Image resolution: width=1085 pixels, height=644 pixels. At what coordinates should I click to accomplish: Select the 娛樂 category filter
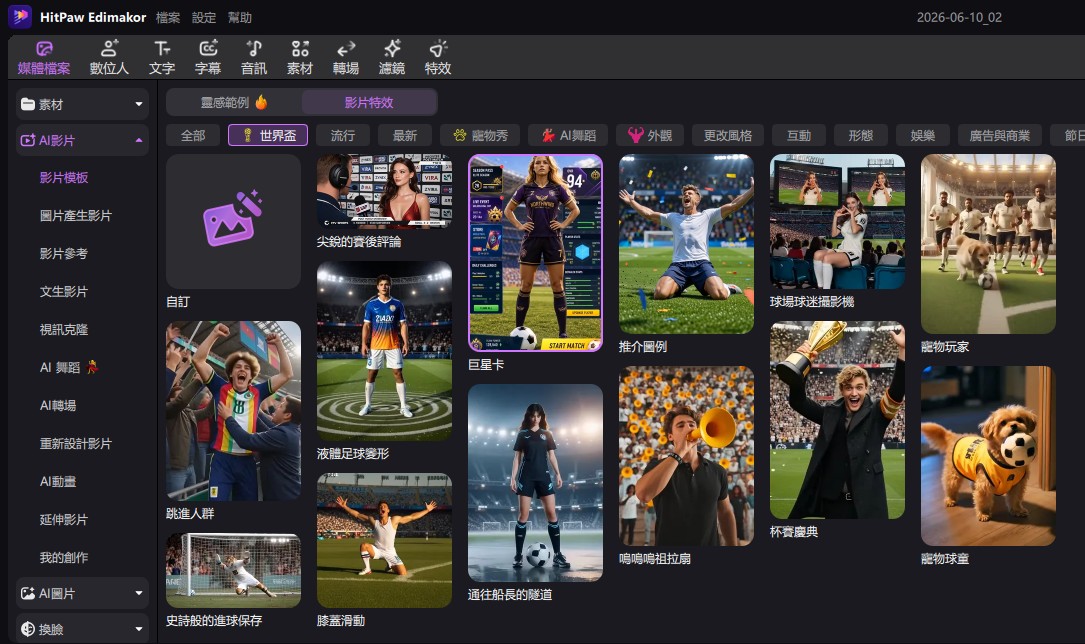pos(923,136)
